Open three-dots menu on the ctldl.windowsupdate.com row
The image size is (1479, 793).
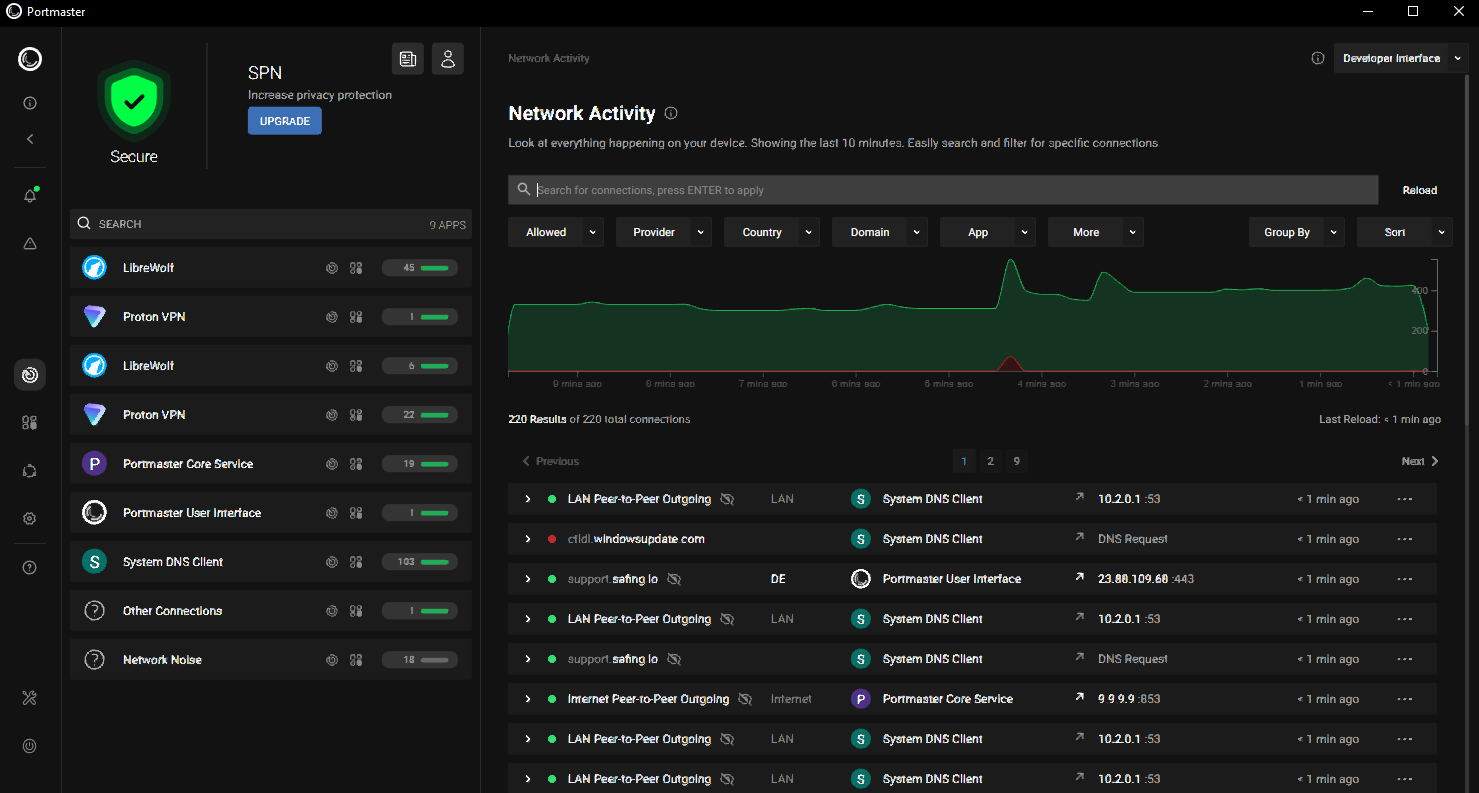coord(1405,539)
